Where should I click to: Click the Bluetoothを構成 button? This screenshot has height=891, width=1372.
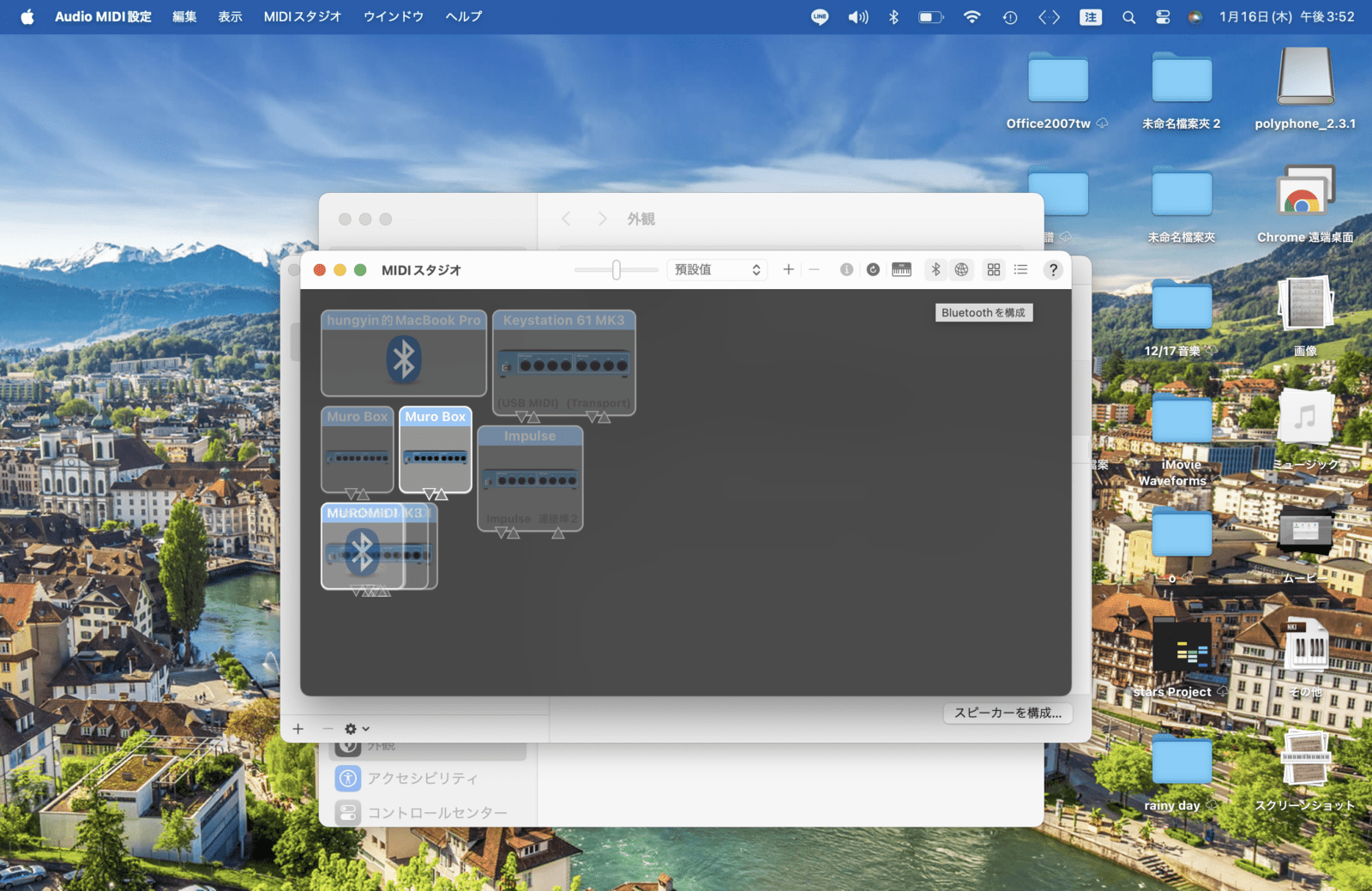coord(984,313)
